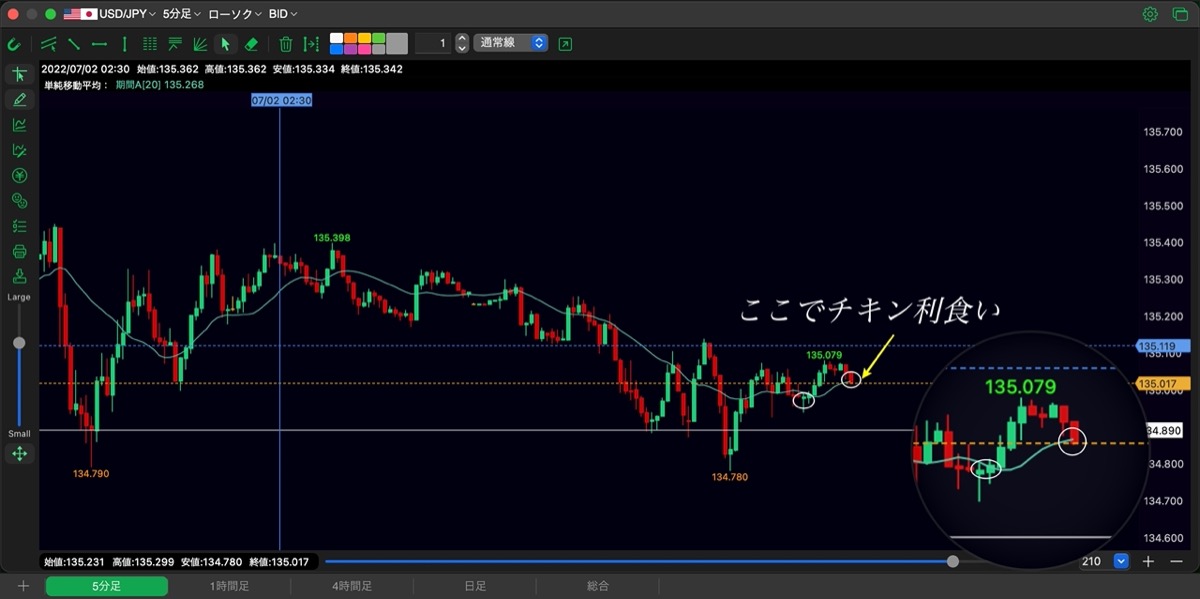Viewport: 1200px width, 599px height.
Task: Select the trend line drawing tool
Action: pyautogui.click(x=74, y=44)
